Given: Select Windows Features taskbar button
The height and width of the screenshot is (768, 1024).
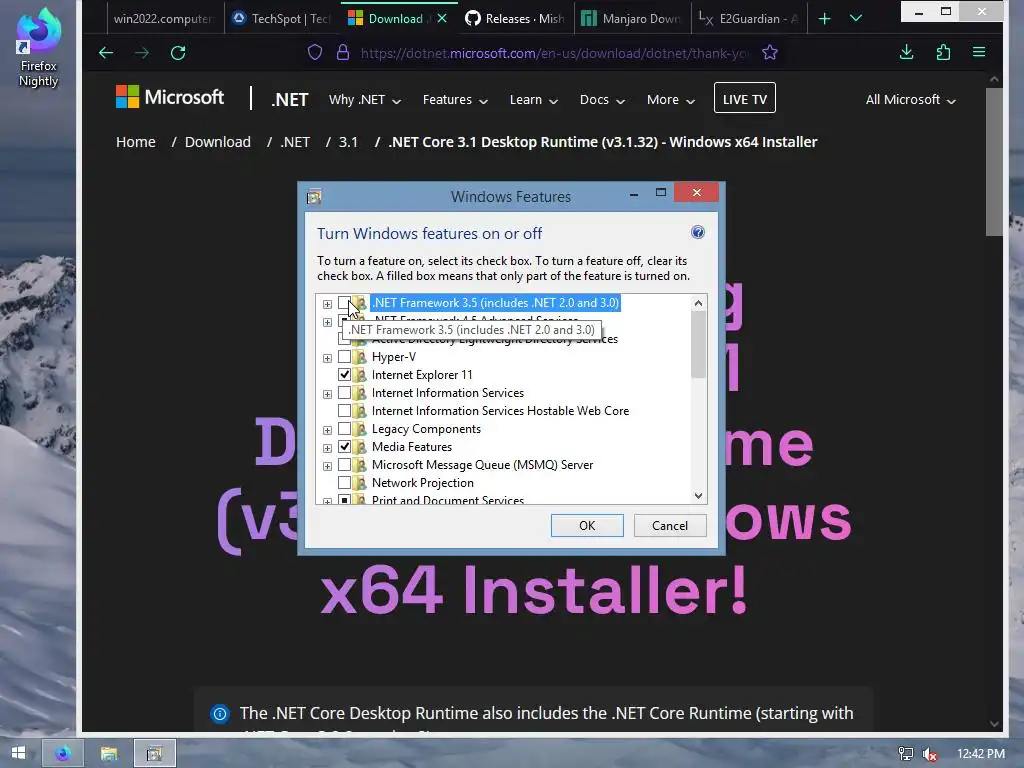Looking at the screenshot, I should (x=155, y=754).
